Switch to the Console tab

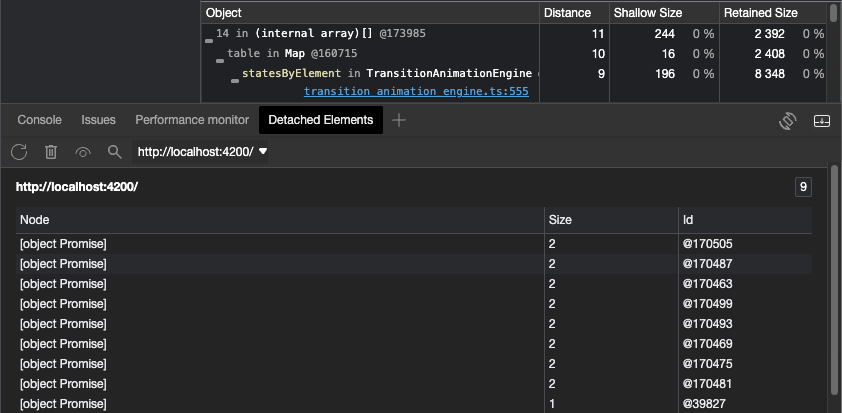pyautogui.click(x=39, y=120)
